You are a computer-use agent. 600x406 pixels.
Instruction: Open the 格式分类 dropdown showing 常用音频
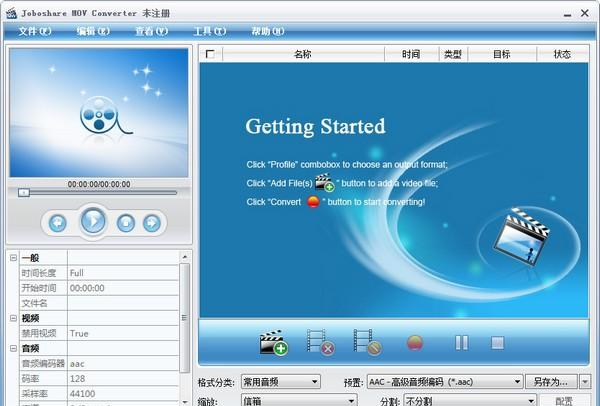tap(281, 382)
